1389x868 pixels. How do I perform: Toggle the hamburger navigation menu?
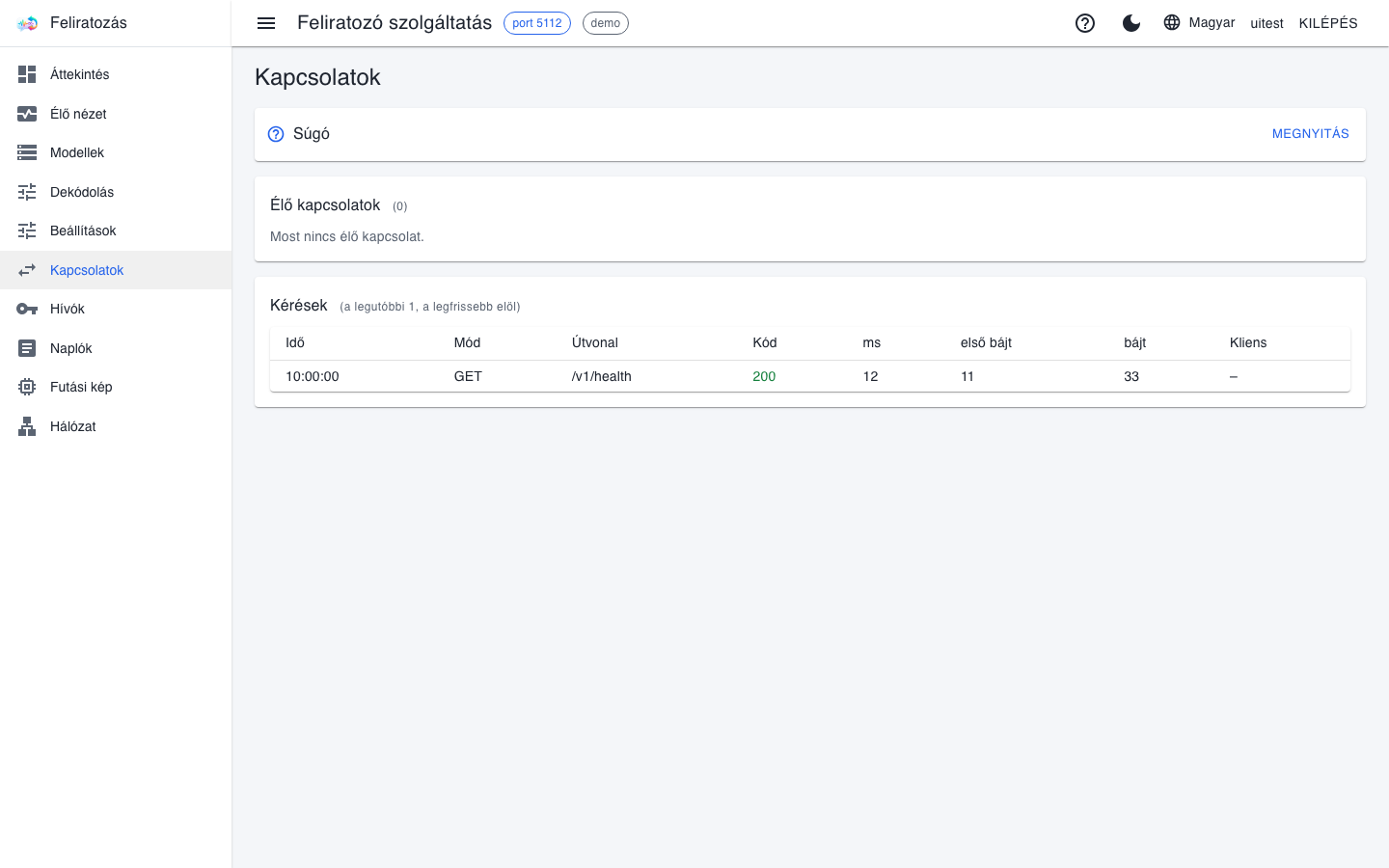(266, 23)
